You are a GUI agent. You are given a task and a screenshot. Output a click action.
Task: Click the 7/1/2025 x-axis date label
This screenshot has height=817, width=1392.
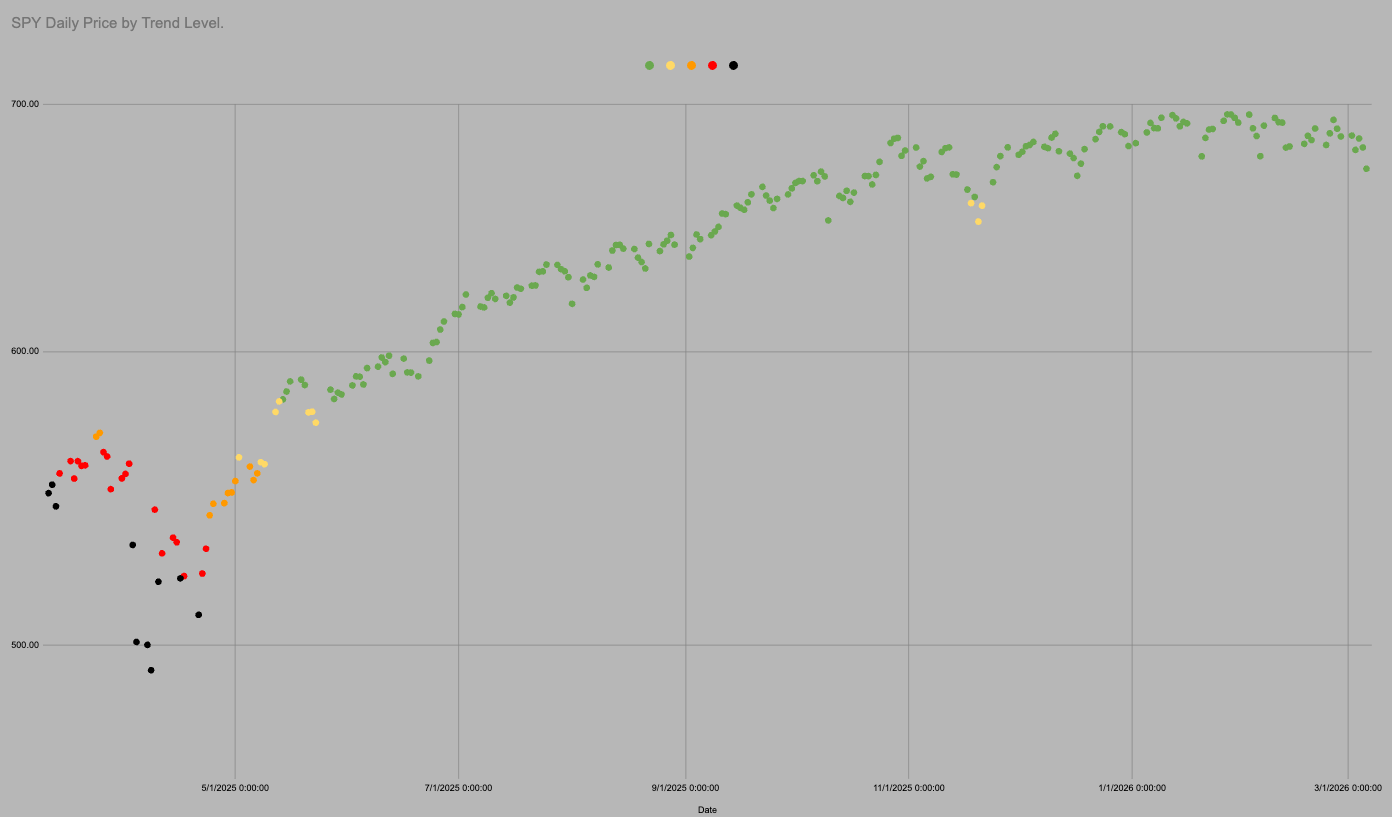tap(458, 788)
